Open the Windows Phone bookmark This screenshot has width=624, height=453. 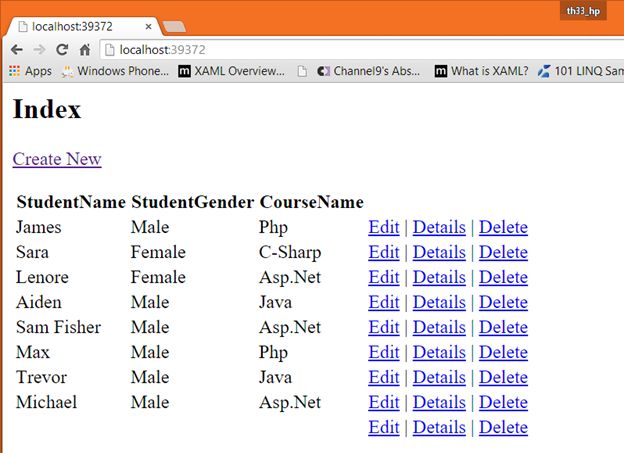116,71
